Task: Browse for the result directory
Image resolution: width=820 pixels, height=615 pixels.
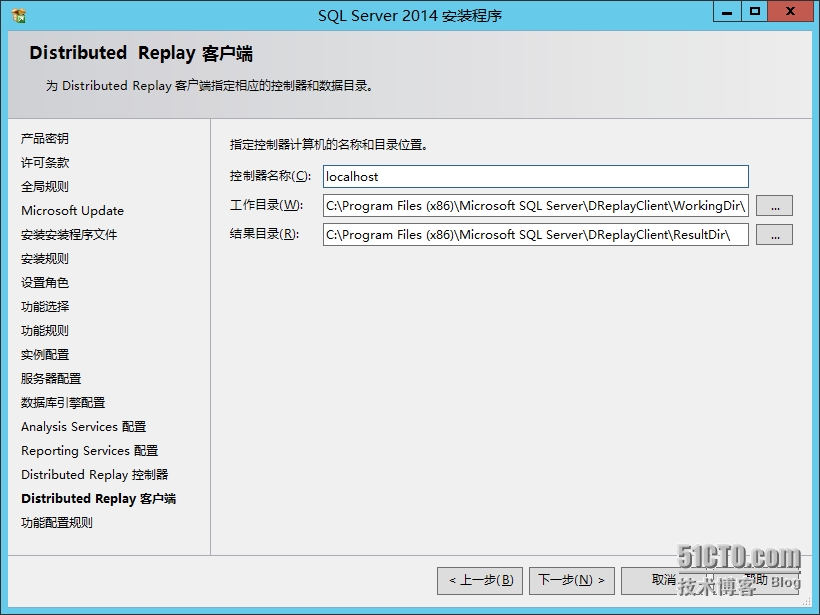Action: (x=775, y=235)
